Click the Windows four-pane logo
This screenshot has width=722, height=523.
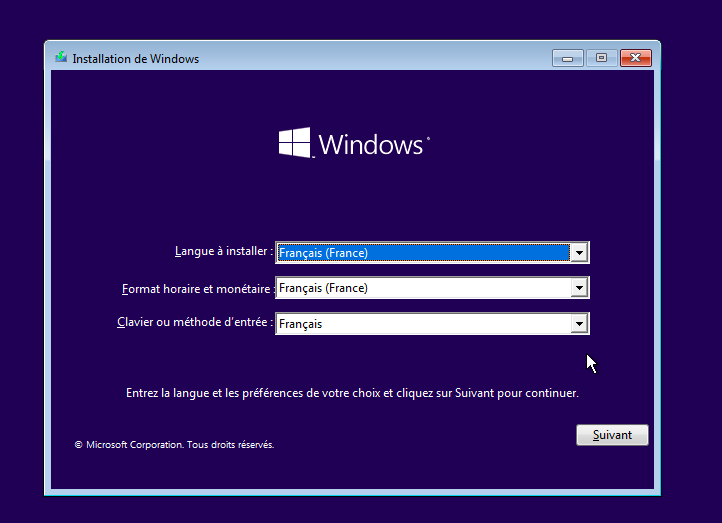(x=294, y=143)
